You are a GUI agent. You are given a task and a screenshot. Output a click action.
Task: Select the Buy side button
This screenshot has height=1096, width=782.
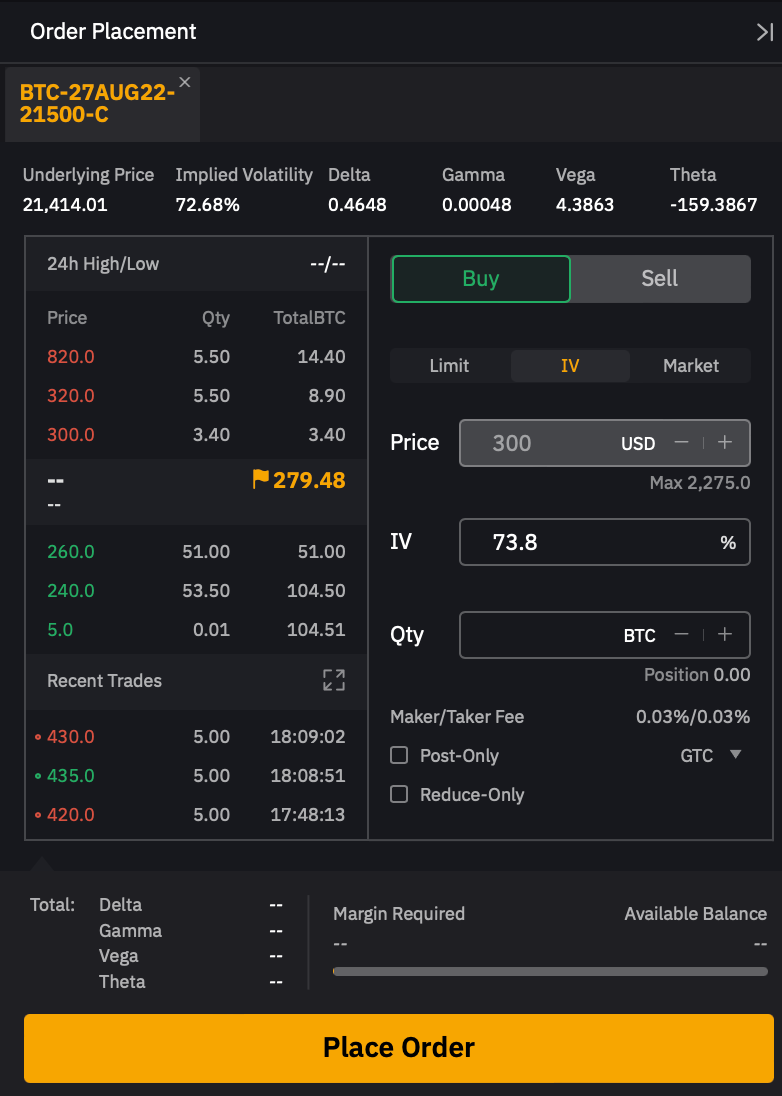(x=480, y=279)
